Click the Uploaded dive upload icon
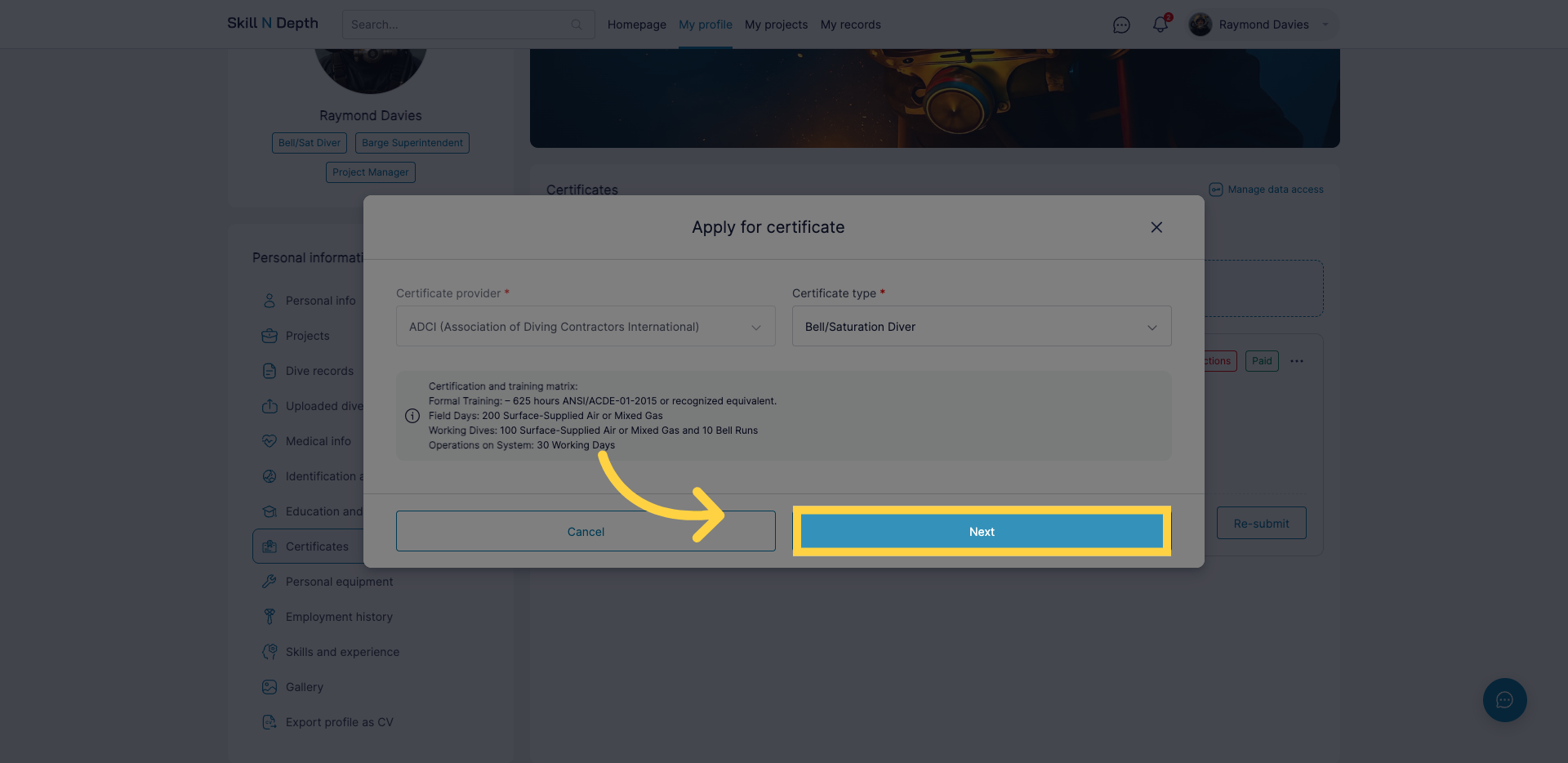Screen dimensions: 1568x763 [x=269, y=406]
